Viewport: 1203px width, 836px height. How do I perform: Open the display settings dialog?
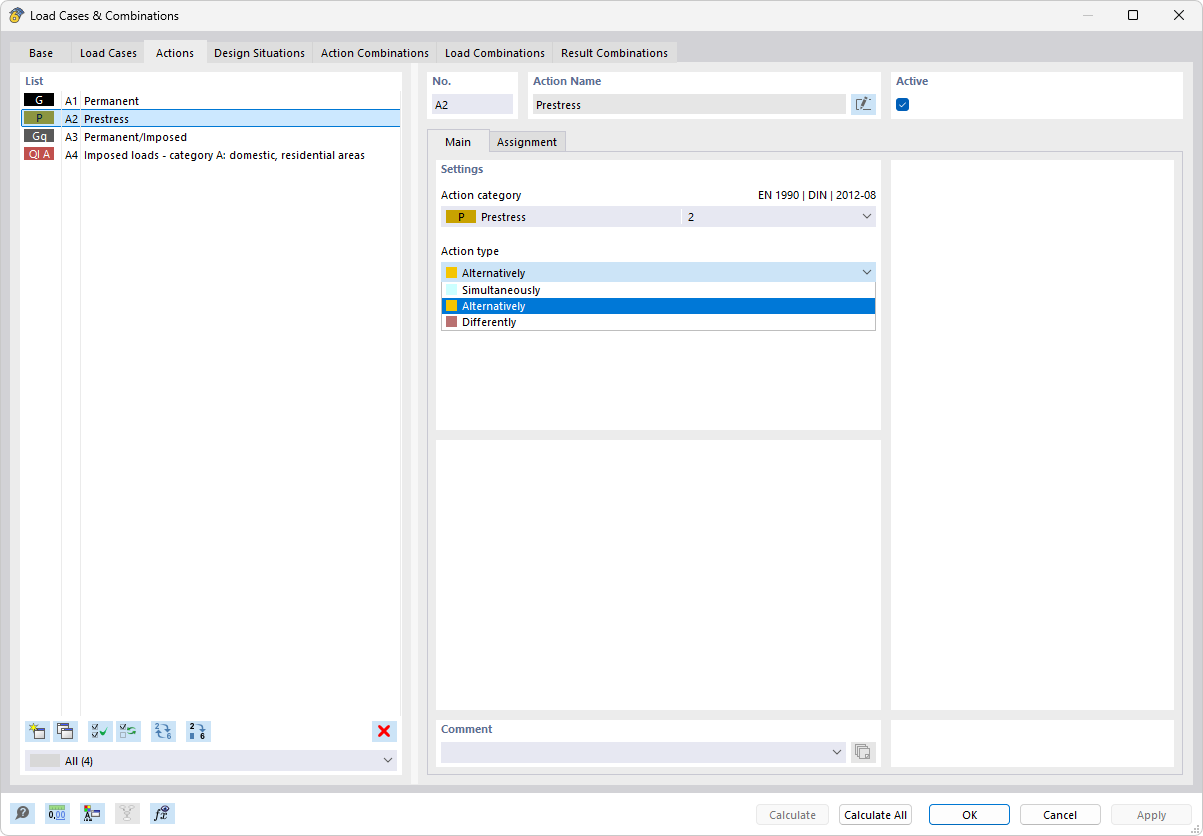pyautogui.click(x=92, y=813)
